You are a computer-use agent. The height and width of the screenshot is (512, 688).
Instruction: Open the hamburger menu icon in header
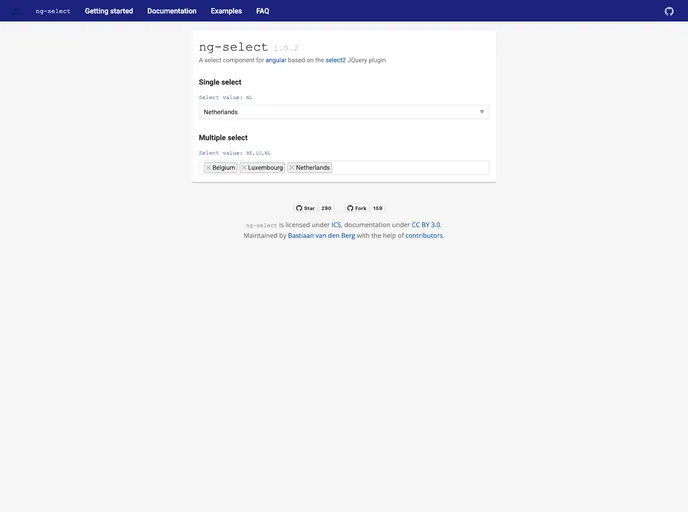(16, 11)
